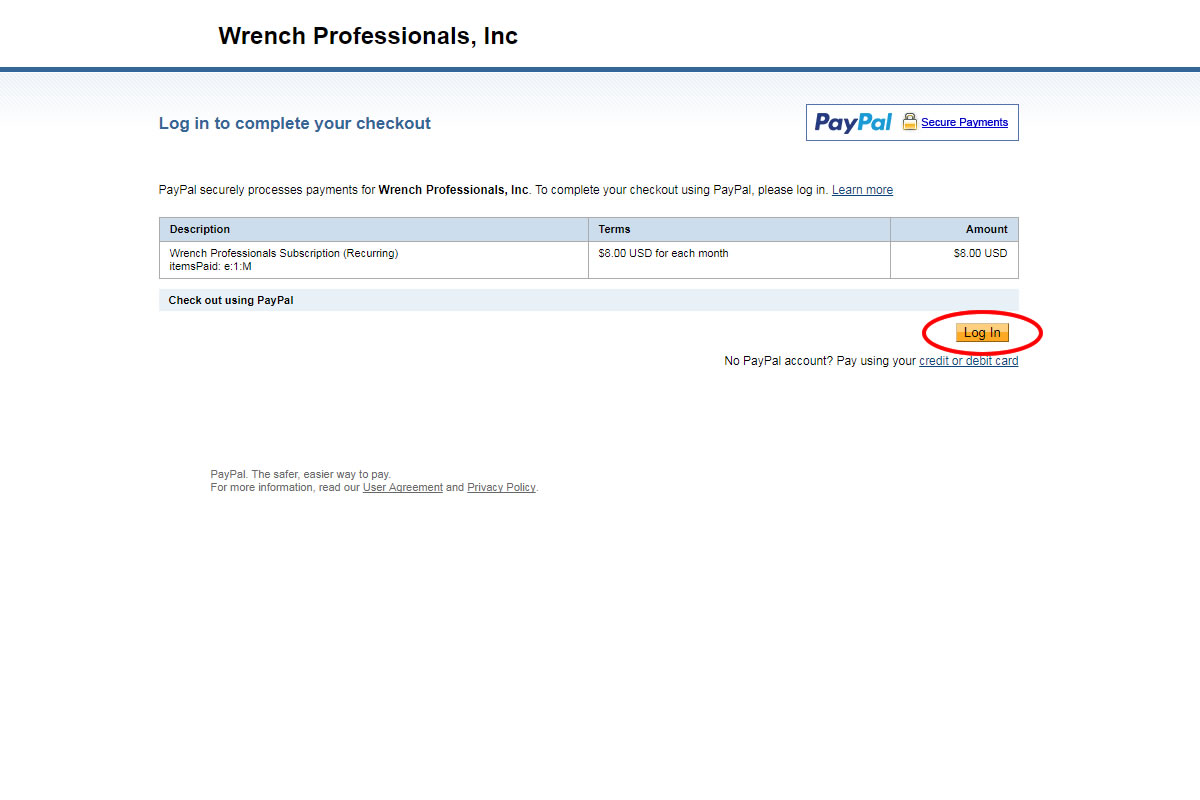The image size is (1200, 800).
Task: Click the padlock icon beside Secure Payments
Action: [x=909, y=122]
